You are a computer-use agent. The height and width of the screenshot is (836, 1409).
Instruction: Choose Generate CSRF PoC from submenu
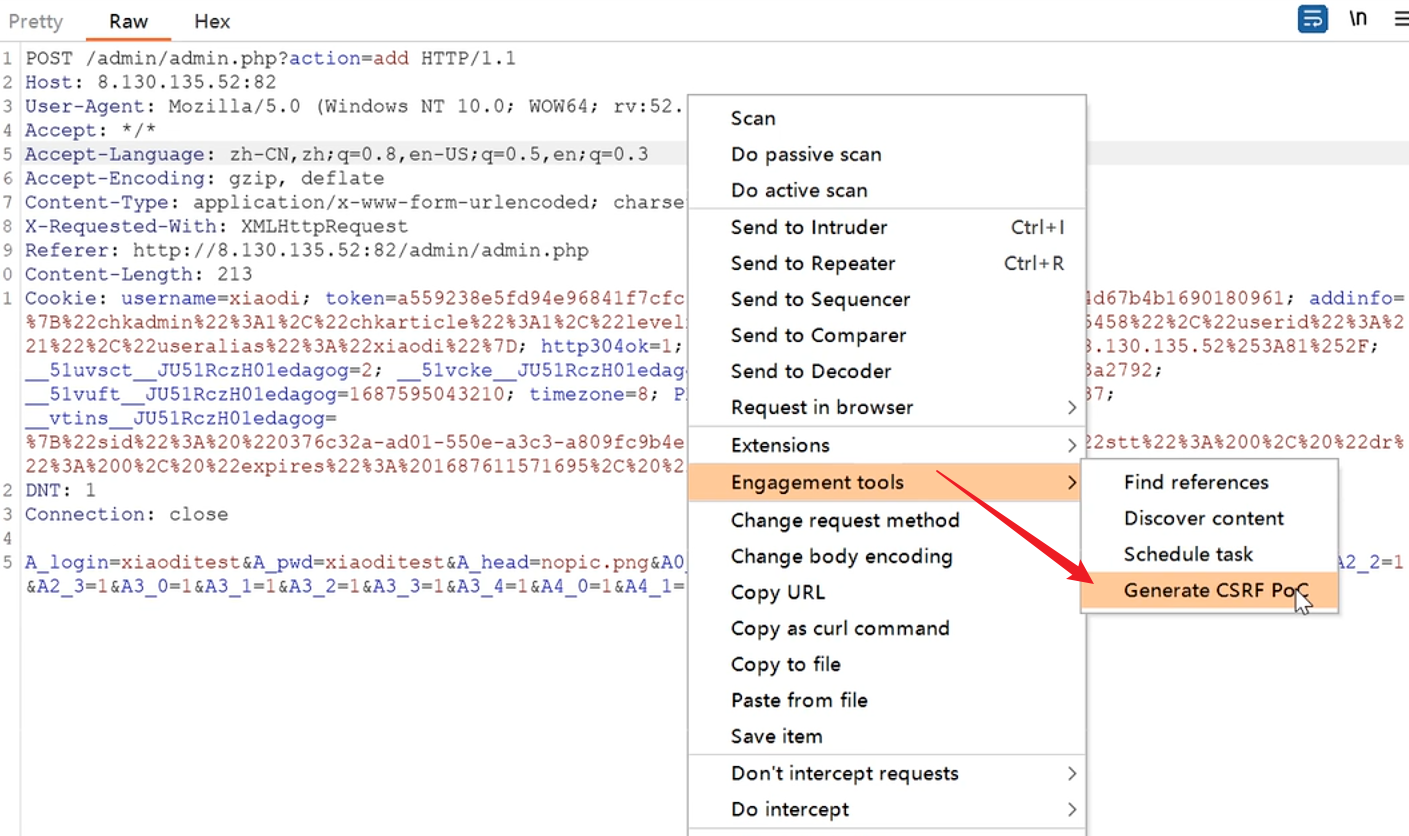pos(1208,590)
